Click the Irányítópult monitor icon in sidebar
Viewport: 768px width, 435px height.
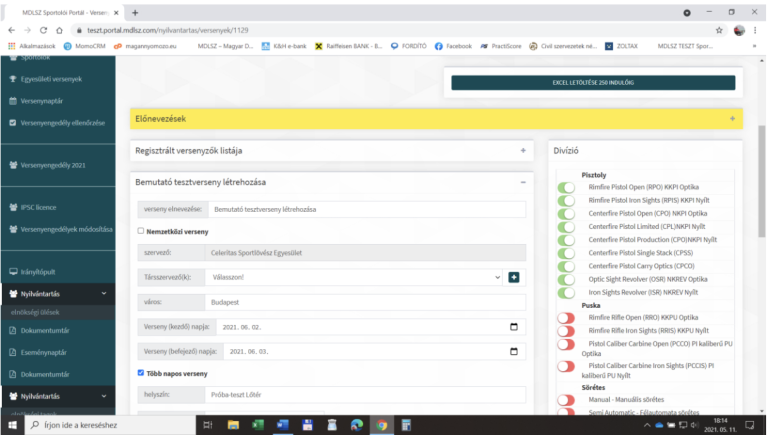12,271
